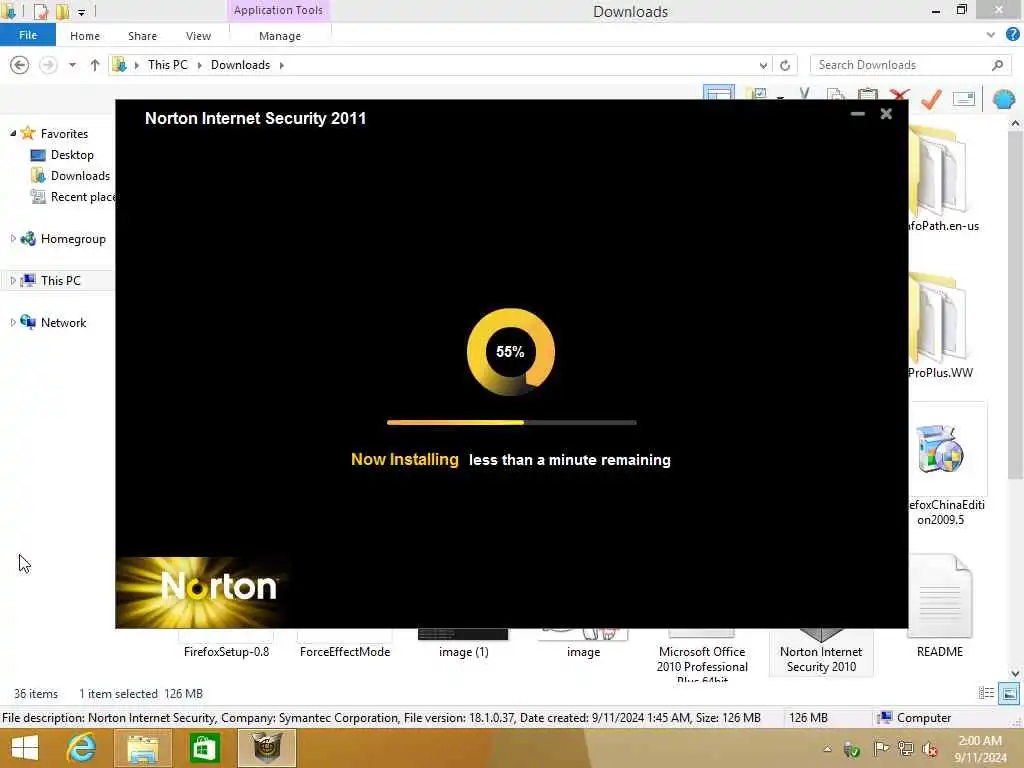Expand the Network tree node
This screenshot has width=1024, height=768.
(x=13, y=322)
